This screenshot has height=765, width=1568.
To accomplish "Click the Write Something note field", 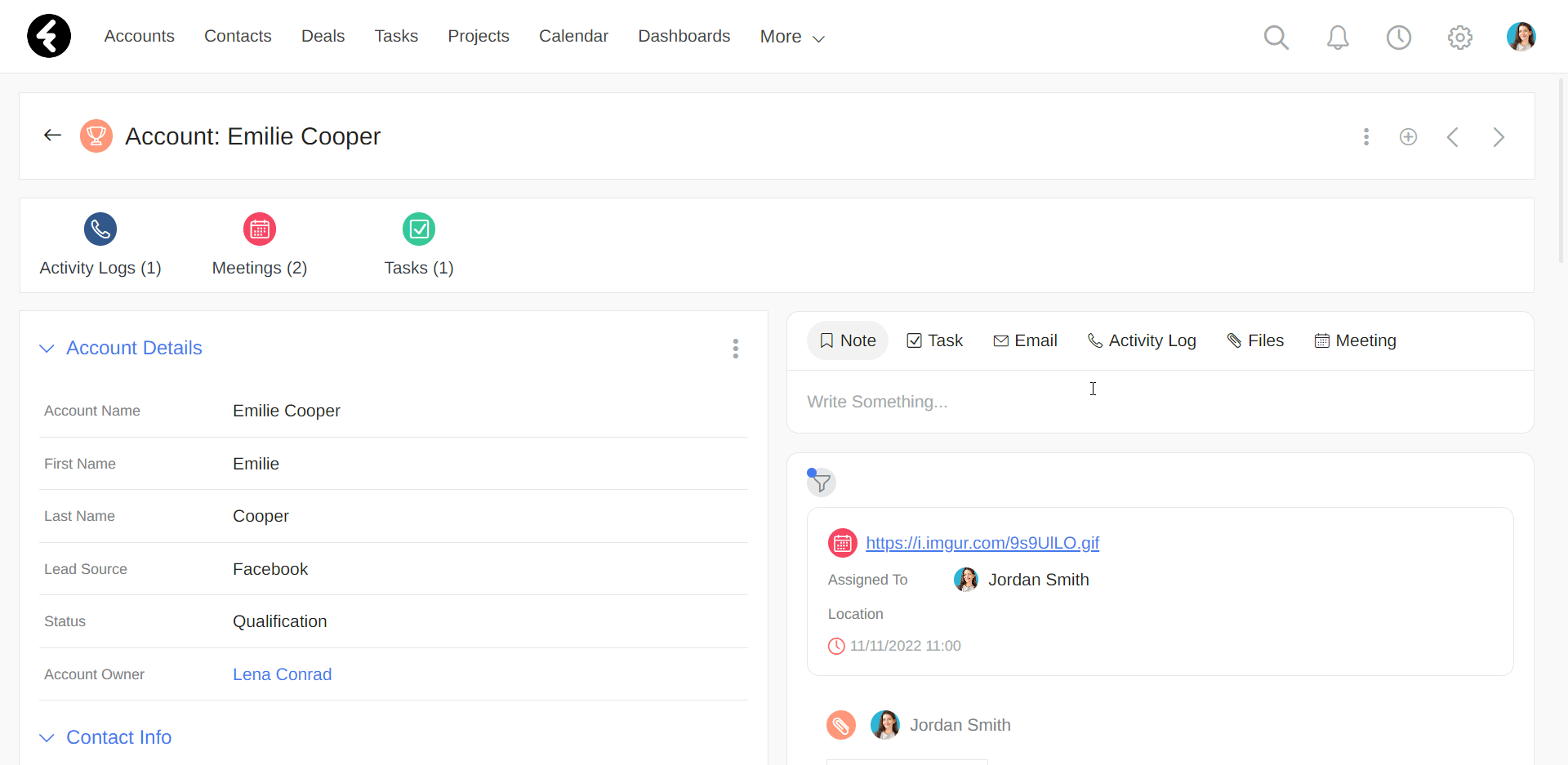I will click(1160, 402).
